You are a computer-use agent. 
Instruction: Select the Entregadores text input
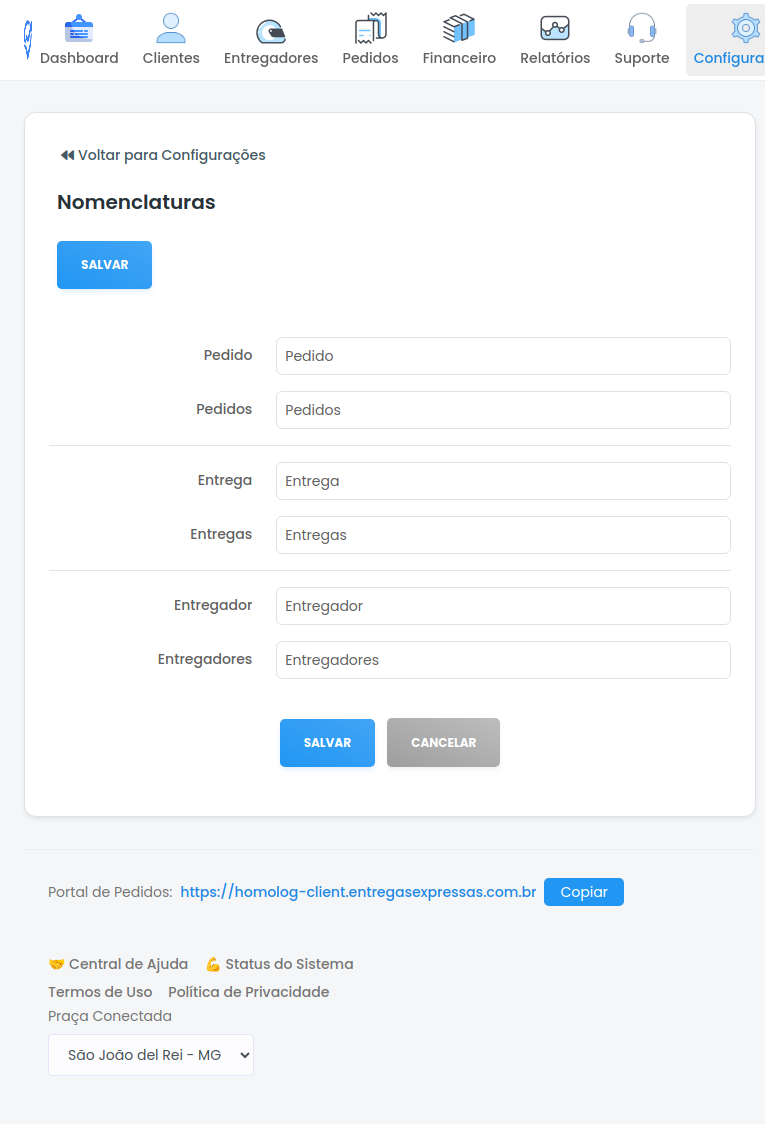tap(503, 660)
